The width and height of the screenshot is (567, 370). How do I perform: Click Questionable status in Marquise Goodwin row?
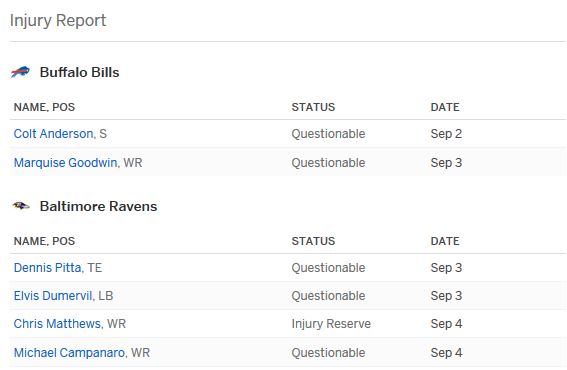tap(328, 163)
